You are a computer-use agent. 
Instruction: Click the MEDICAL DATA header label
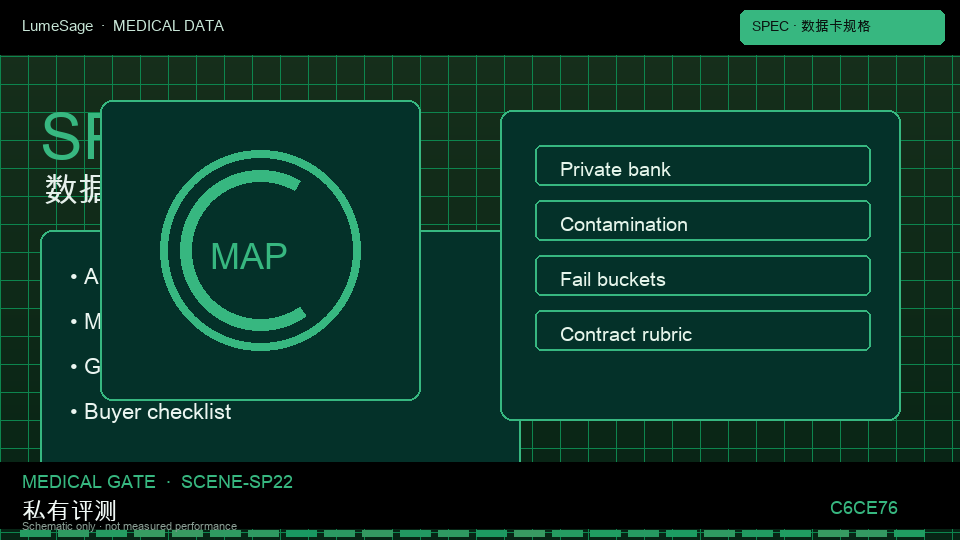(168, 26)
